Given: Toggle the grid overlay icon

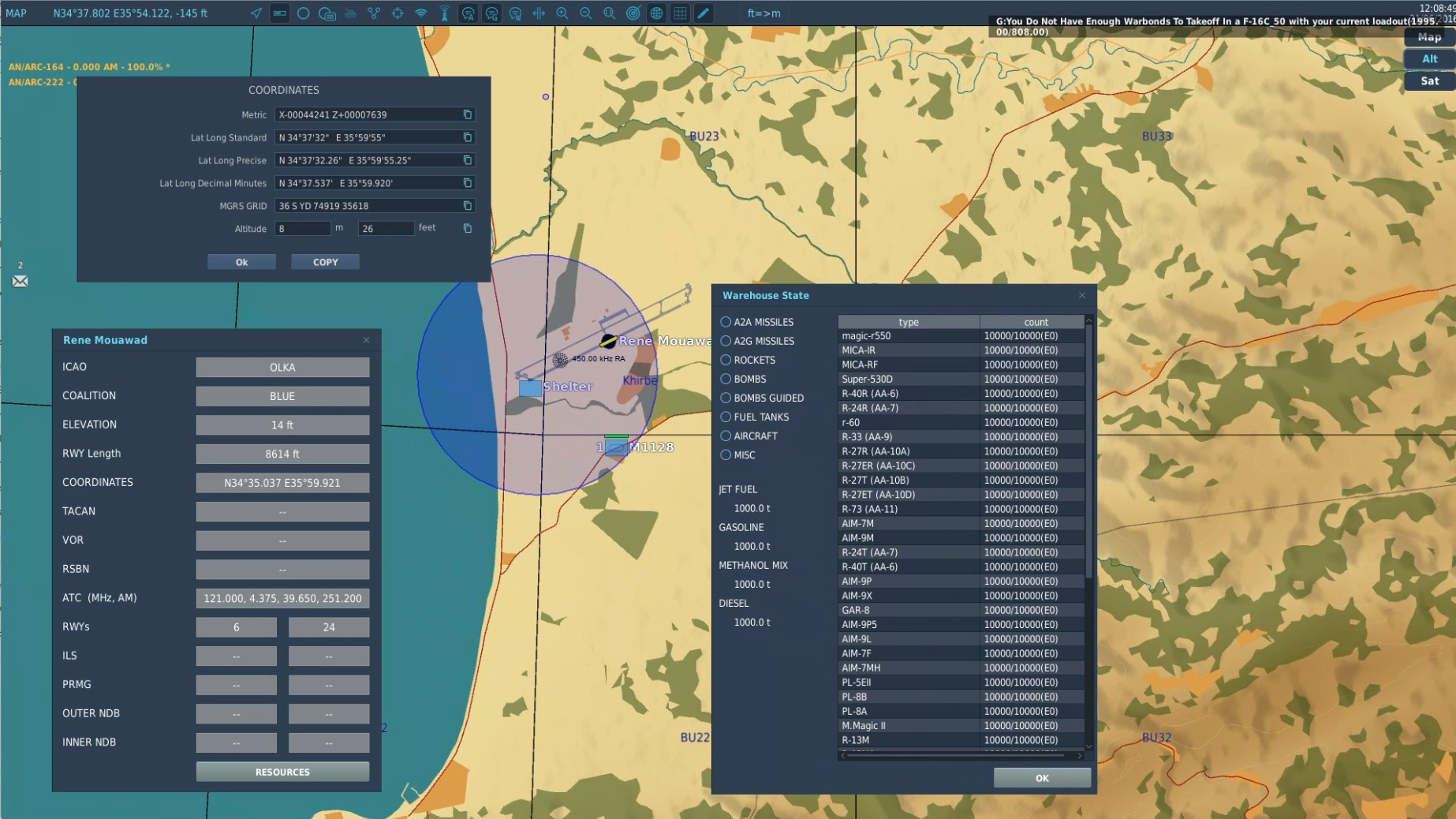Looking at the screenshot, I should click(x=680, y=13).
